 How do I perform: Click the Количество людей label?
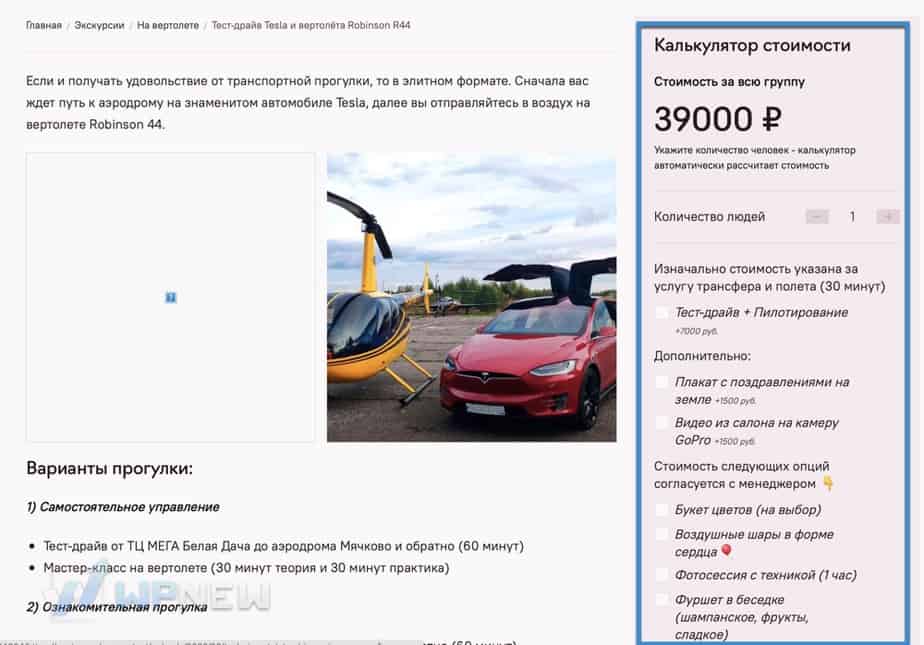point(710,217)
